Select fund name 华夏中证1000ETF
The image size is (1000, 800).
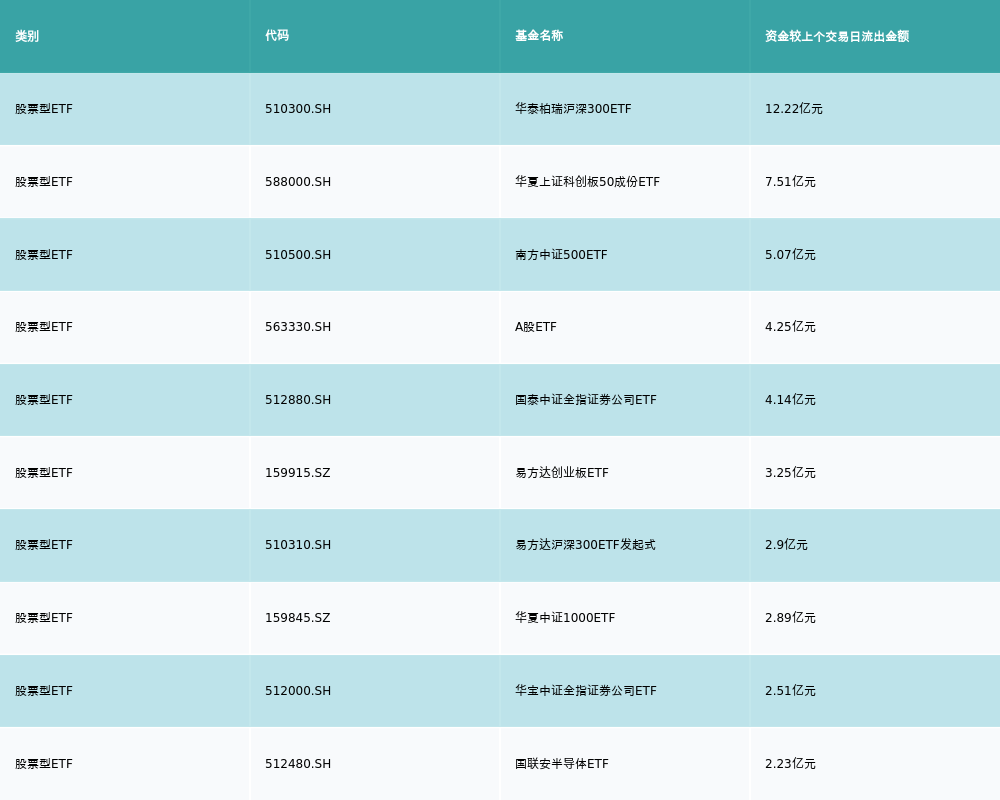pos(565,618)
